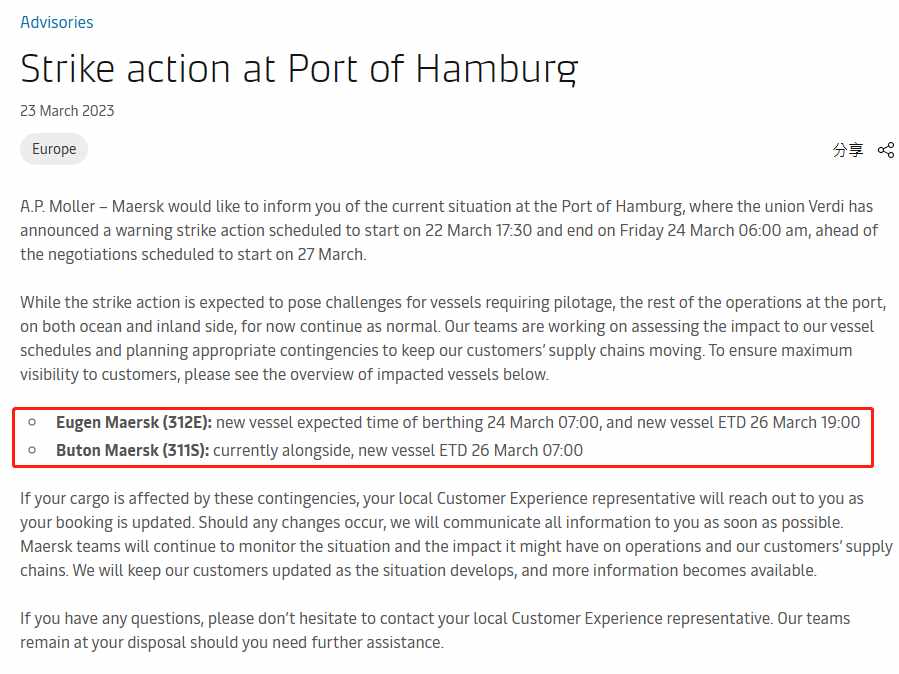Click the paragraph starting While the strike action

coord(453,338)
